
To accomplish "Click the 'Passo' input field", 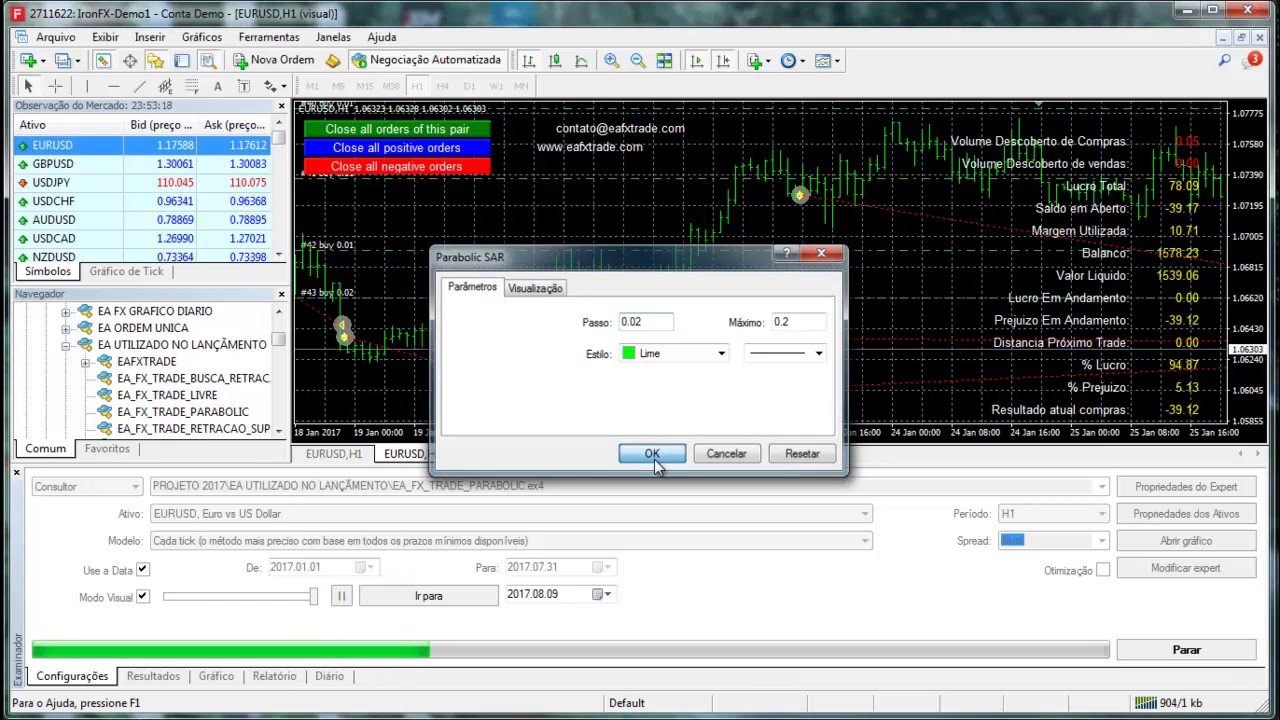I will tap(646, 322).
